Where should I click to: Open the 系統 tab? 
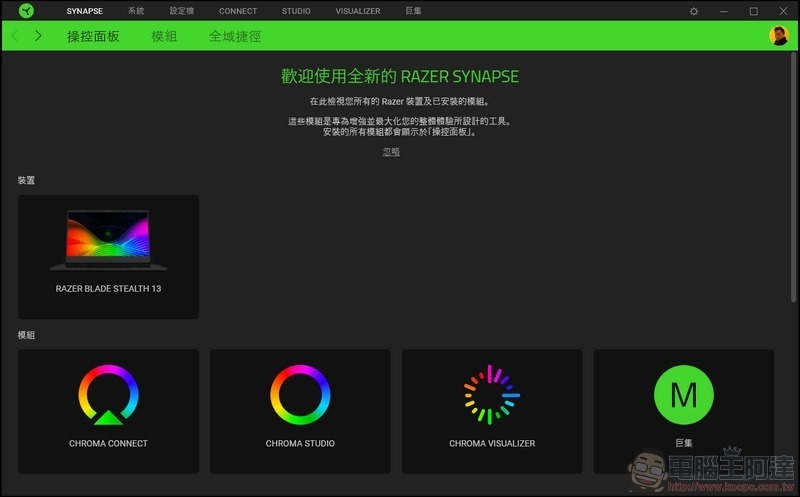click(x=136, y=11)
